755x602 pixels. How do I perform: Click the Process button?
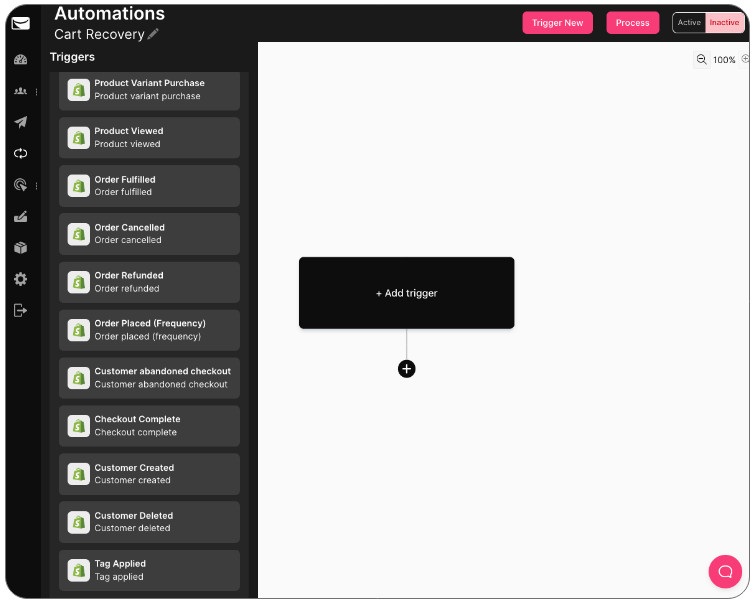click(x=633, y=23)
